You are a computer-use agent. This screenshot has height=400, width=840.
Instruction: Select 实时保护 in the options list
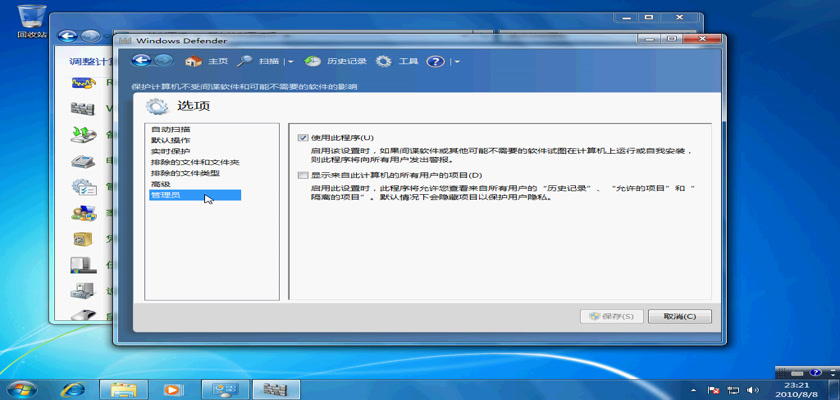pos(171,151)
